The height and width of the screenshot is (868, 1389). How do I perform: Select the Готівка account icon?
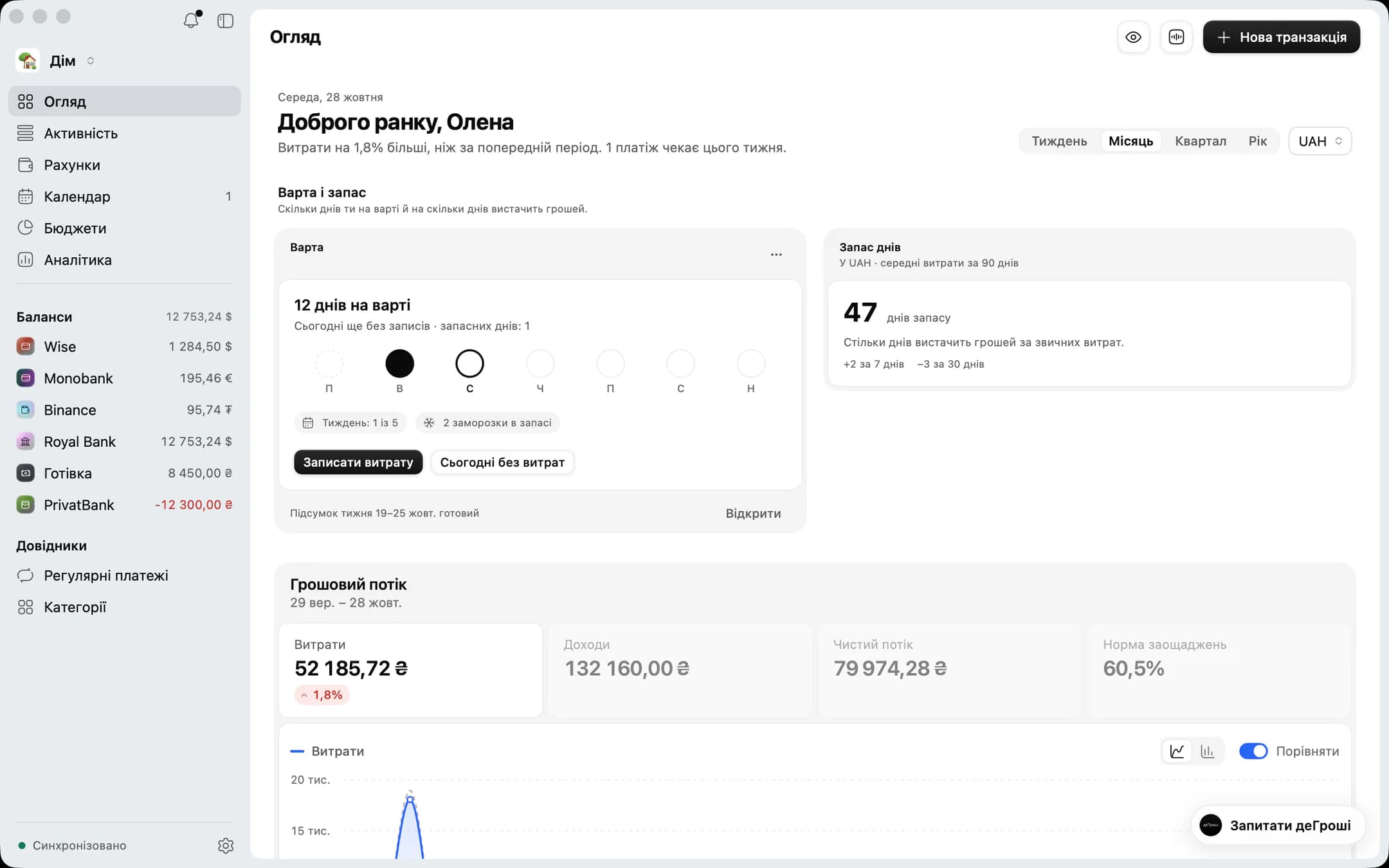(25, 473)
